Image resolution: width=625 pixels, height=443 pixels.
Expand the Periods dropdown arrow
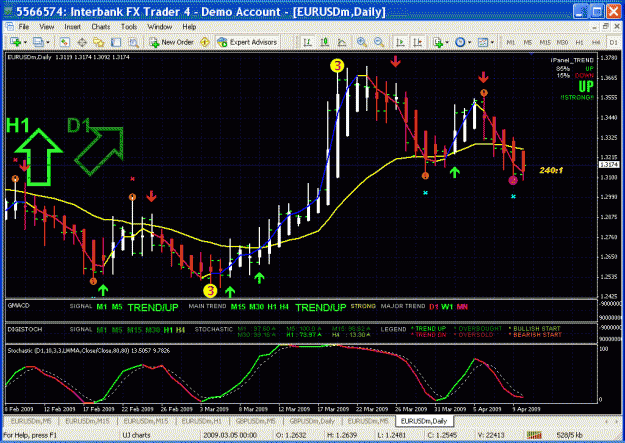pyautogui.click(x=470, y=42)
